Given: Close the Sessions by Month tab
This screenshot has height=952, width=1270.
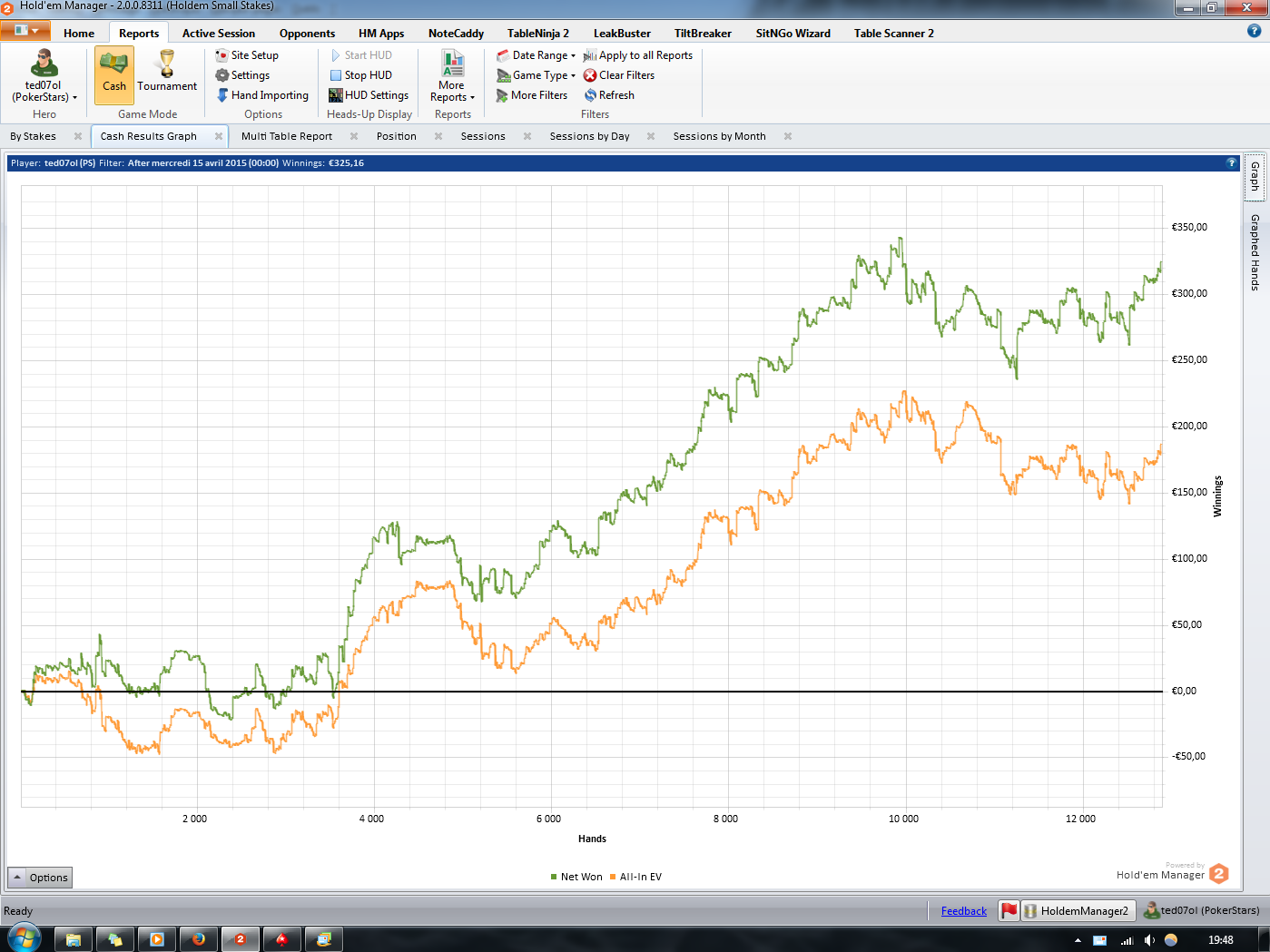Looking at the screenshot, I should [788, 136].
